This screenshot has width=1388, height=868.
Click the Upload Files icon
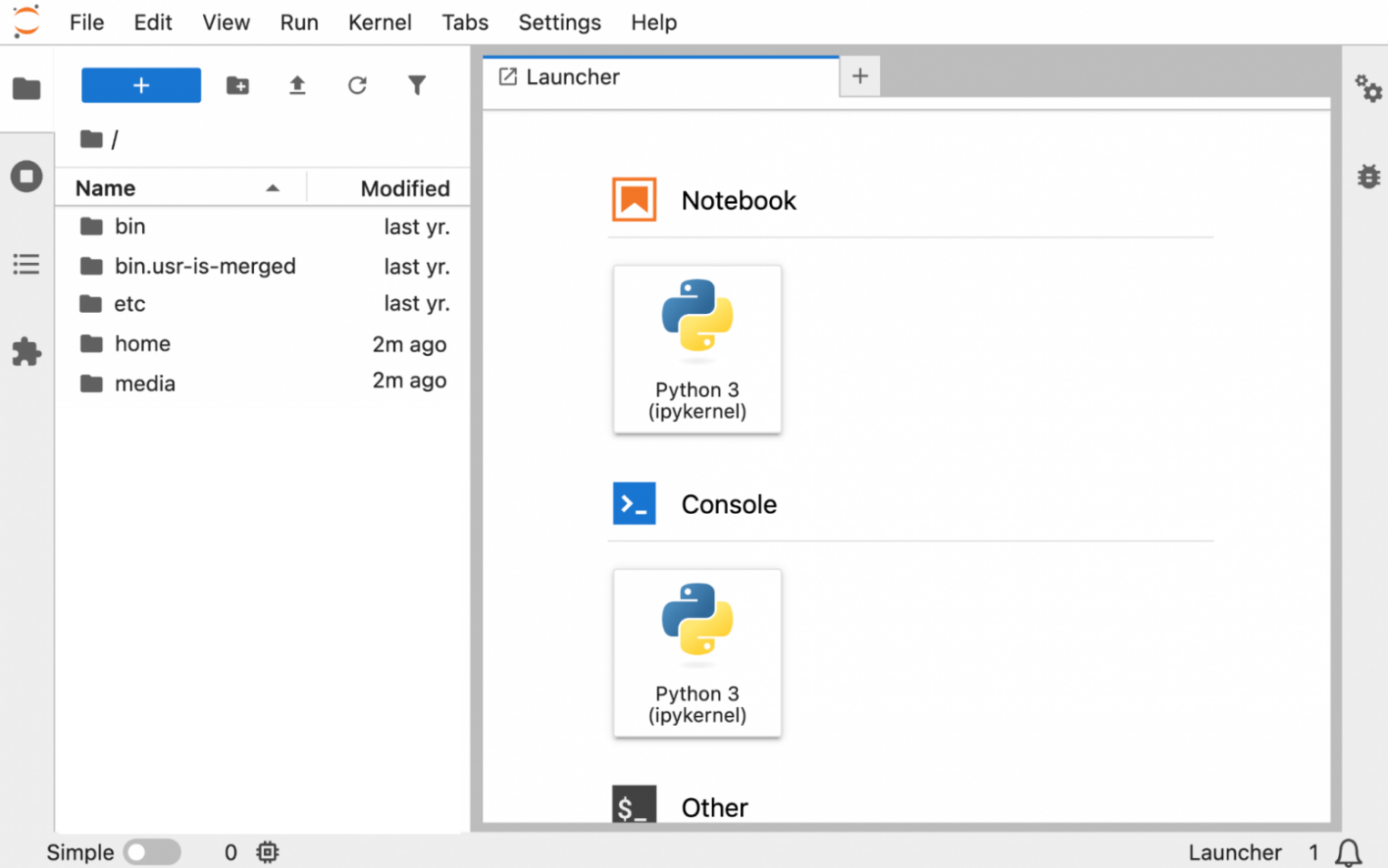(297, 86)
